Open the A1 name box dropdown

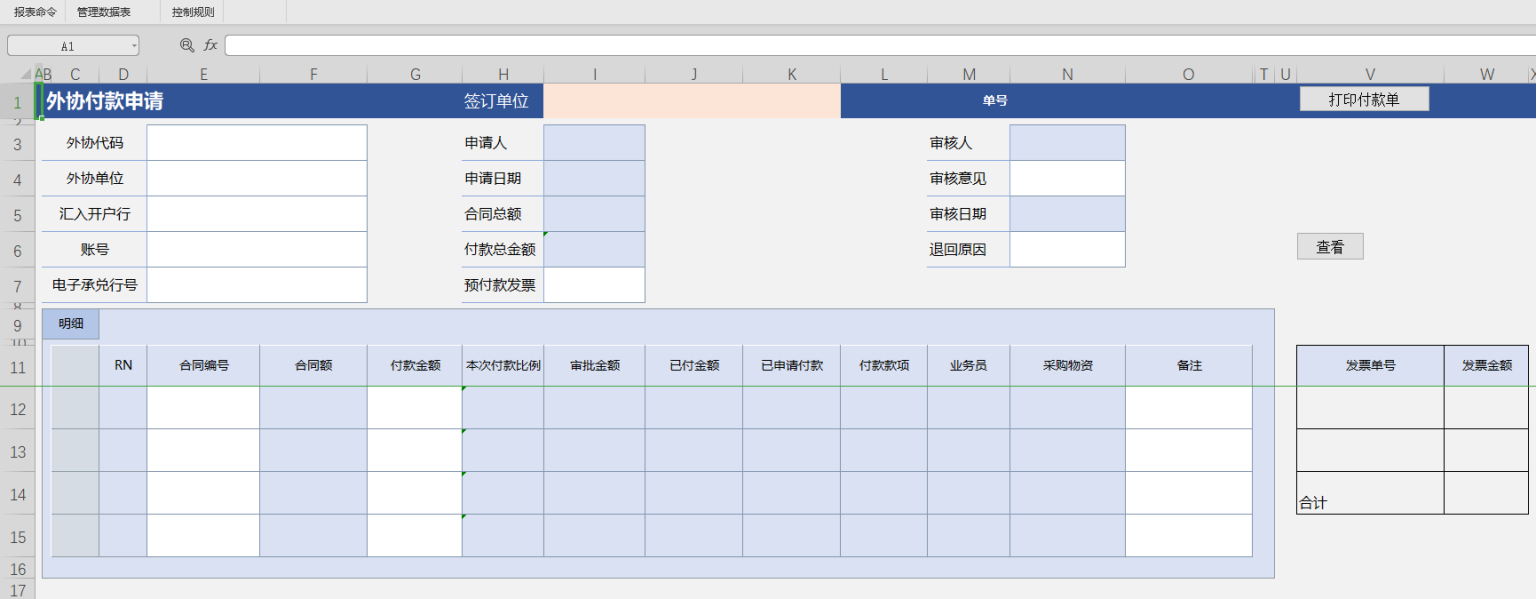point(134,46)
